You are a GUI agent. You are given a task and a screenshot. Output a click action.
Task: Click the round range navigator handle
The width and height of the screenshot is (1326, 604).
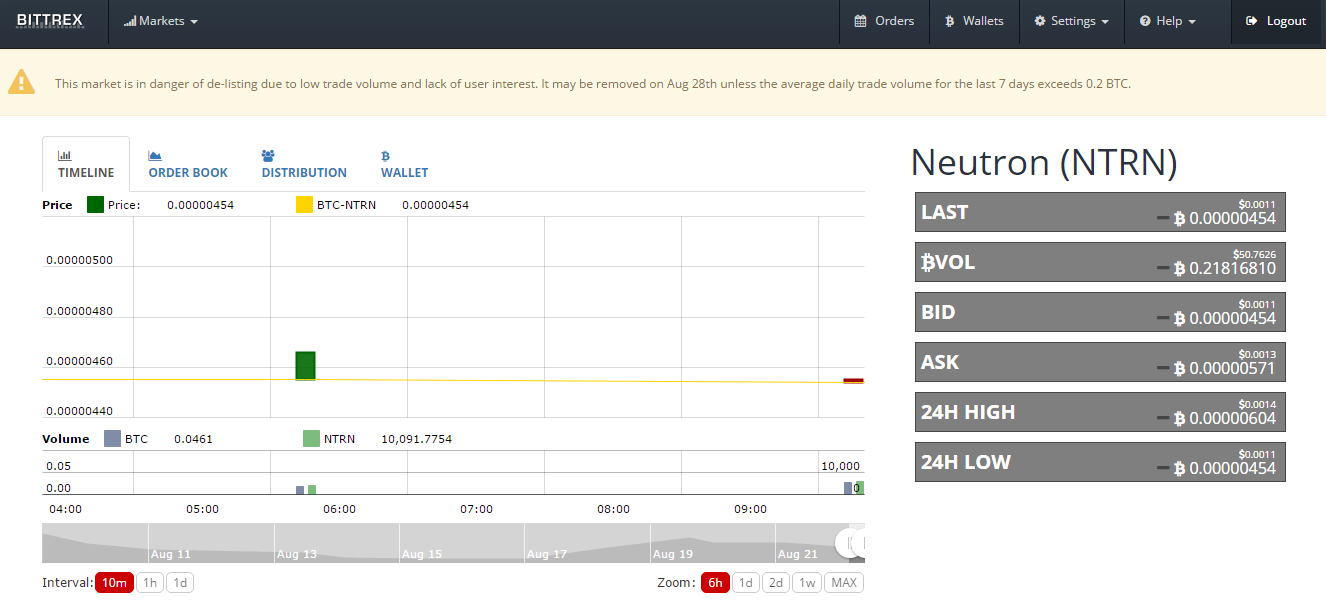coord(850,543)
